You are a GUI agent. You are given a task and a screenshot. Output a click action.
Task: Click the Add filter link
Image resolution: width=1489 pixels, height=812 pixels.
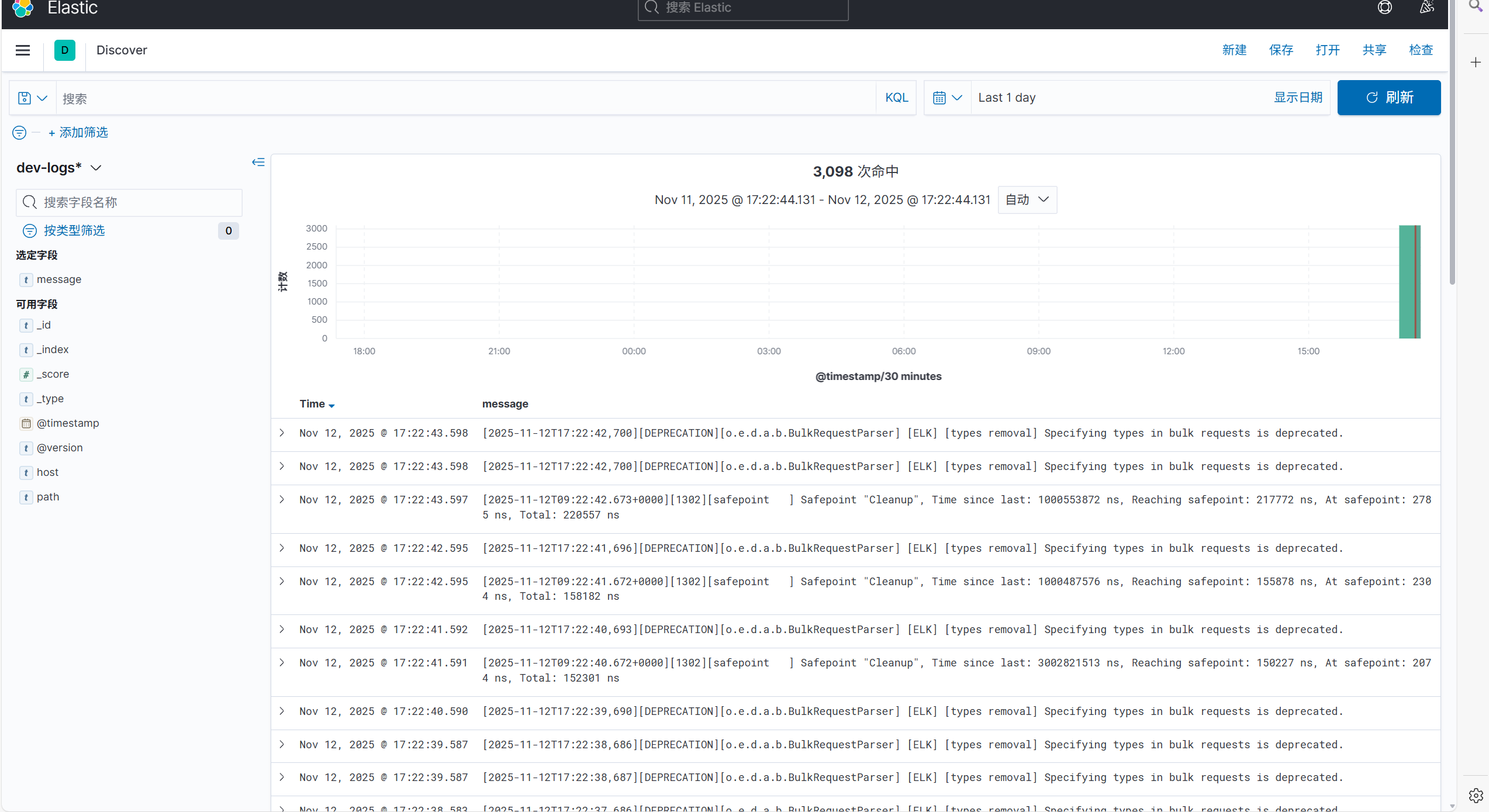tap(78, 133)
